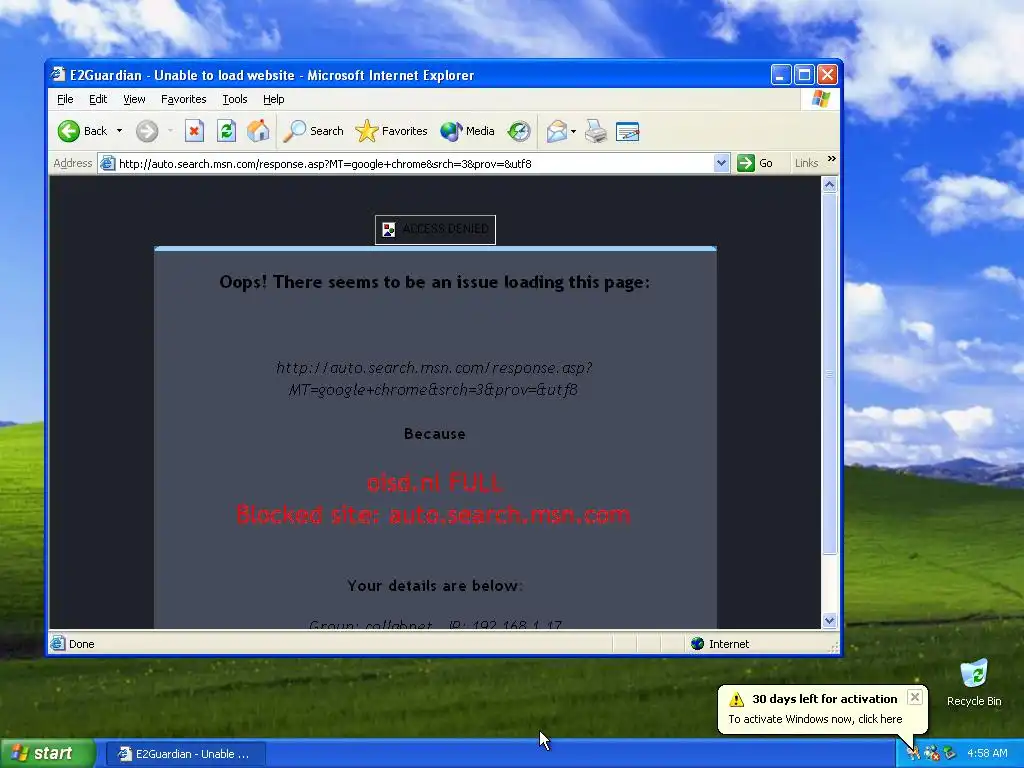Click the Windows flag logo in menu bar

(820, 99)
